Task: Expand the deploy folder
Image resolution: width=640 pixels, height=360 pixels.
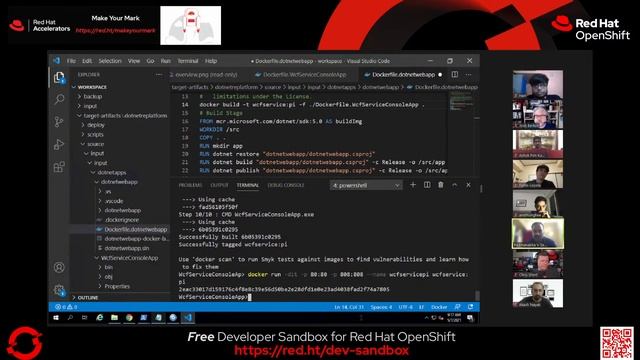Action: [x=96, y=125]
